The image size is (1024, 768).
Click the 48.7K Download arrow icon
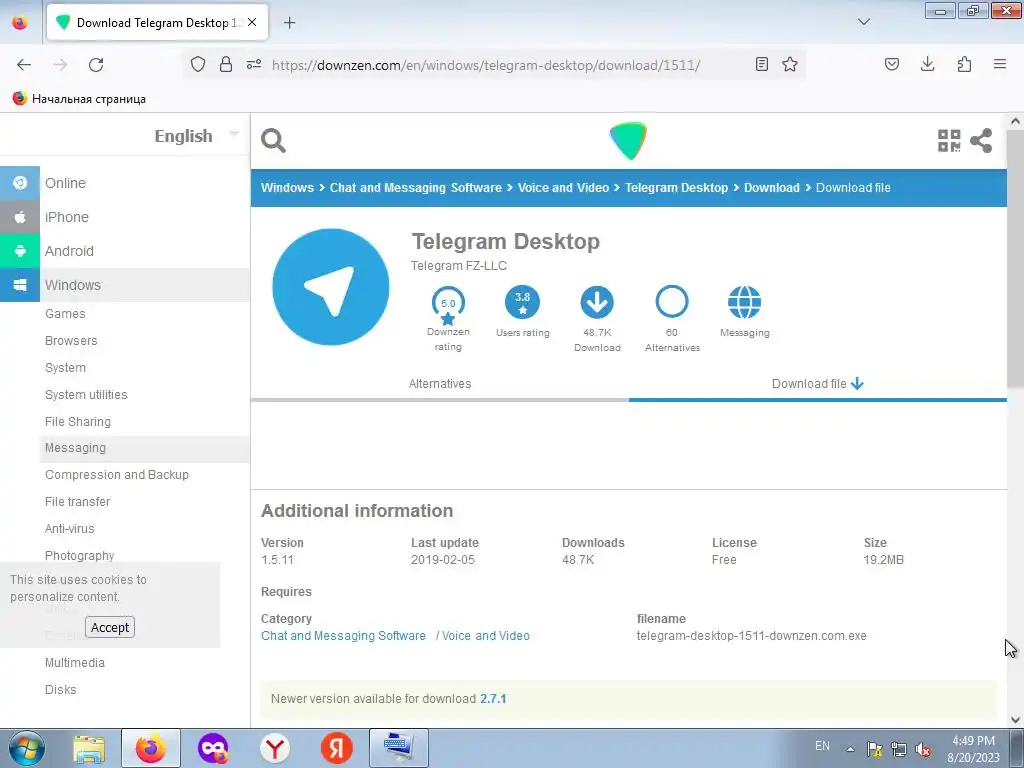[597, 302]
